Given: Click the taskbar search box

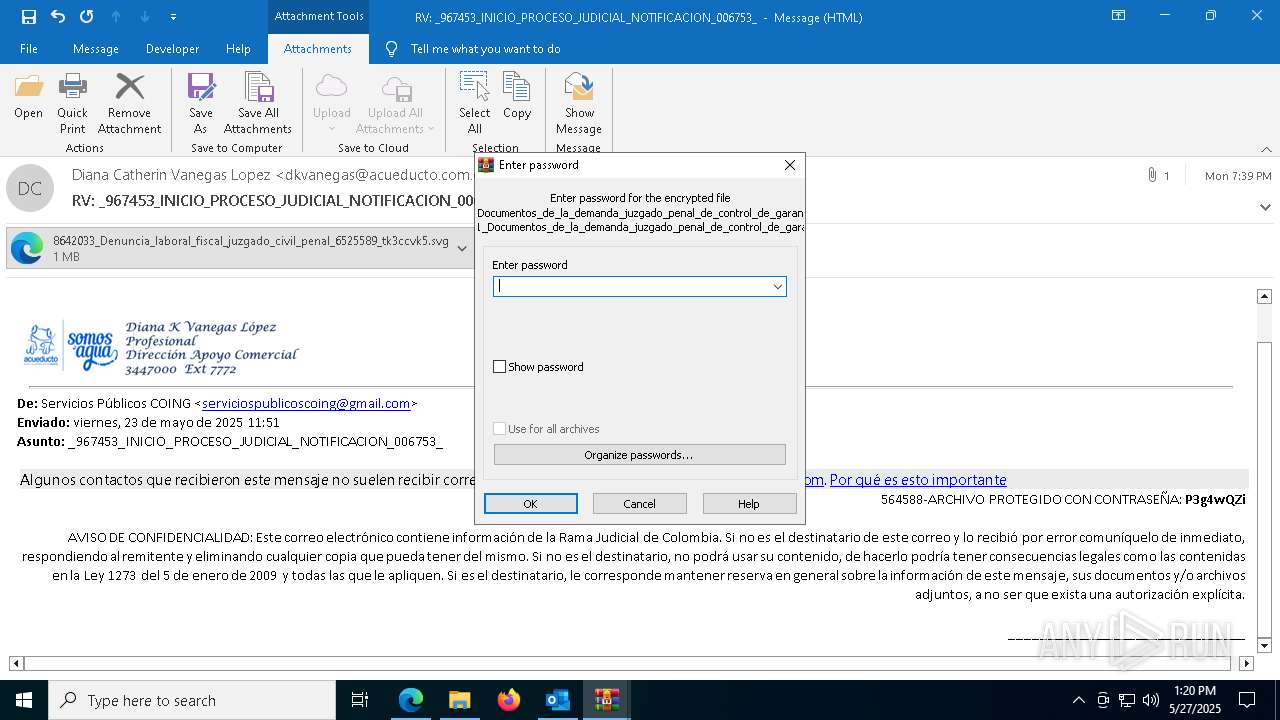Looking at the screenshot, I should (x=192, y=700).
